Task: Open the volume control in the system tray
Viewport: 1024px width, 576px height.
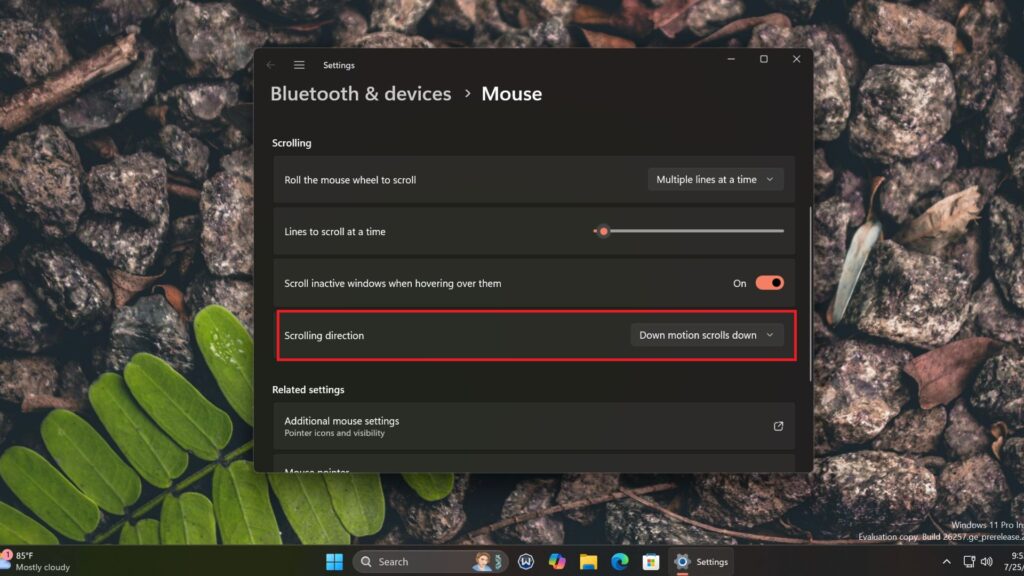Action: [x=986, y=562]
